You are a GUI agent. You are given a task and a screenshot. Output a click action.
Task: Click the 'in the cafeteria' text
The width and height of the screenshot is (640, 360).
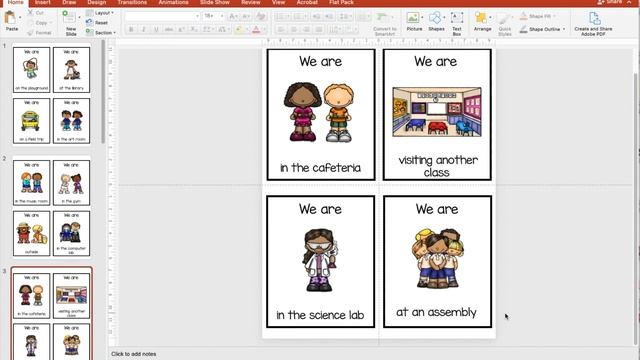pyautogui.click(x=320, y=168)
